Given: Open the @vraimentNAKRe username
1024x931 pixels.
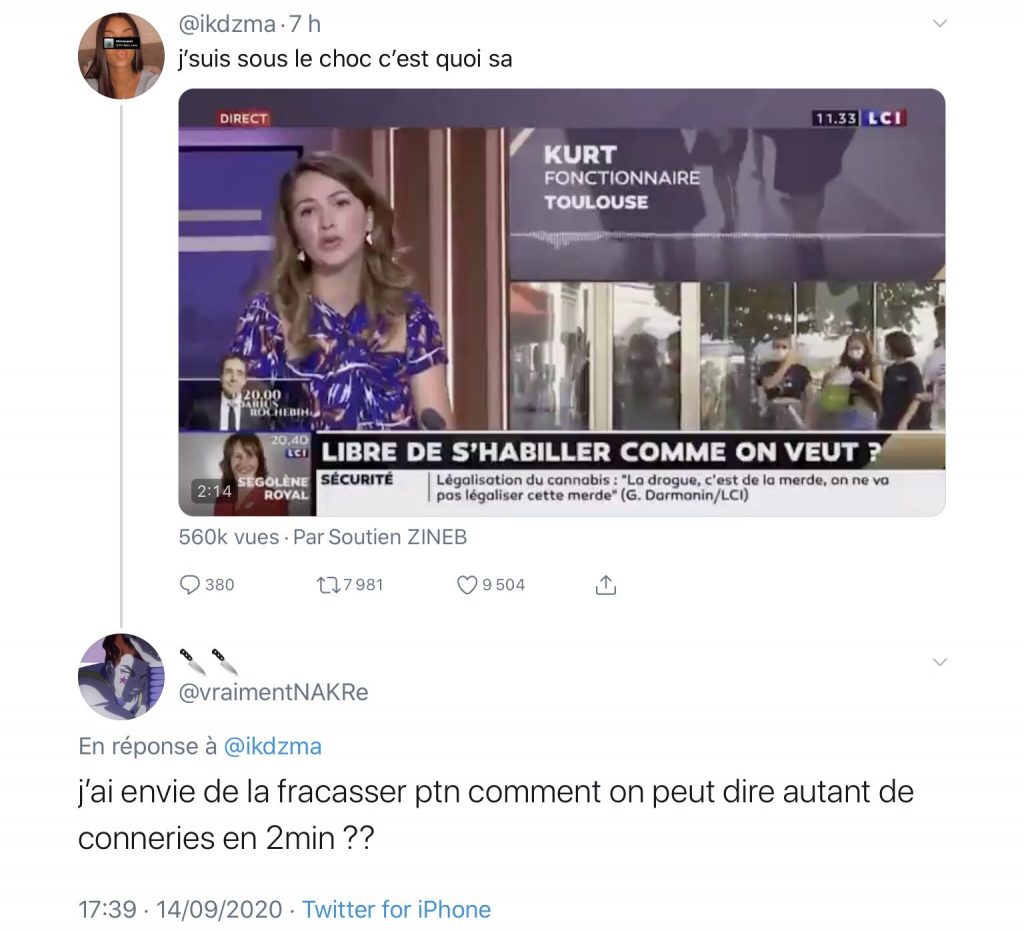Looking at the screenshot, I should tap(273, 692).
